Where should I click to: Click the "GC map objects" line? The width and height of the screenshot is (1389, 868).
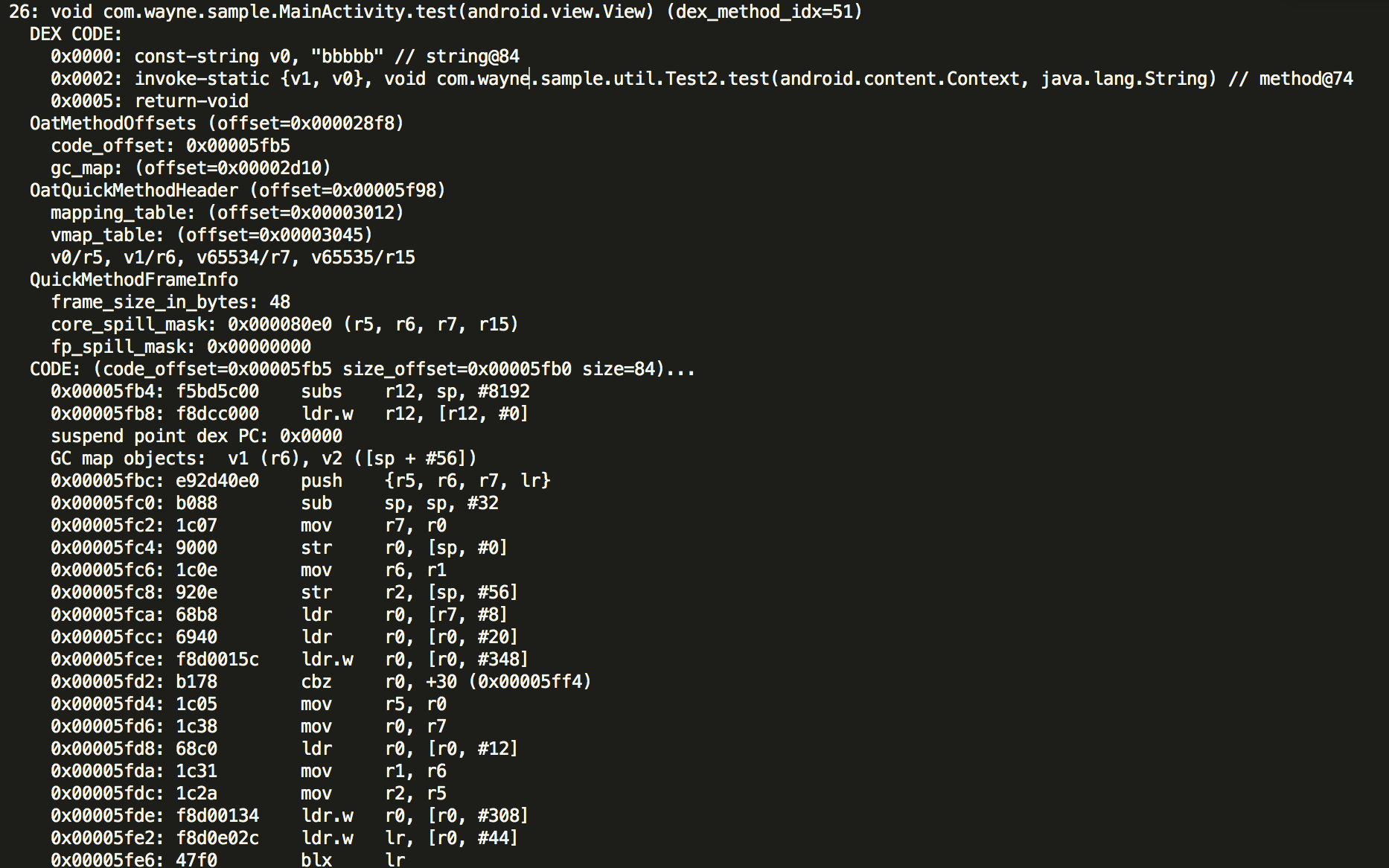(x=264, y=459)
